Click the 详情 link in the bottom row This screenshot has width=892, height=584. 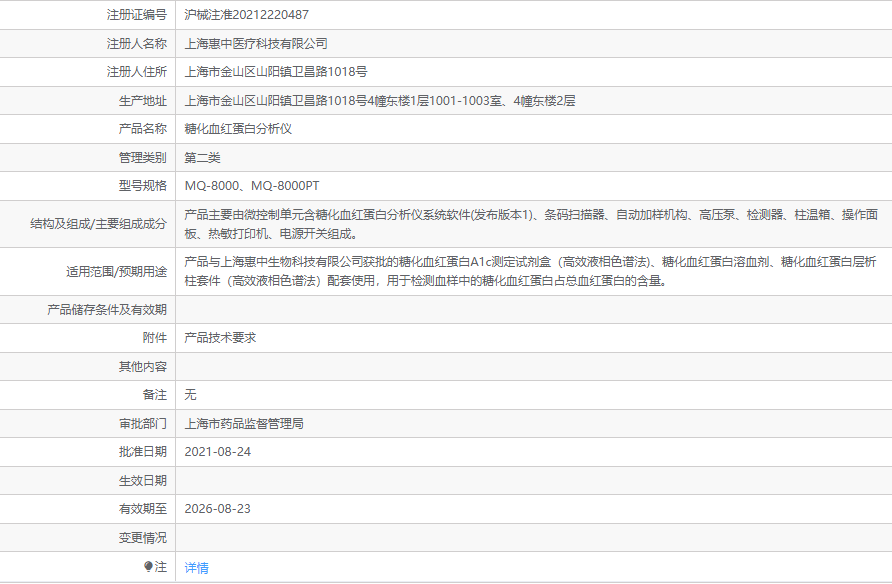[x=197, y=567]
